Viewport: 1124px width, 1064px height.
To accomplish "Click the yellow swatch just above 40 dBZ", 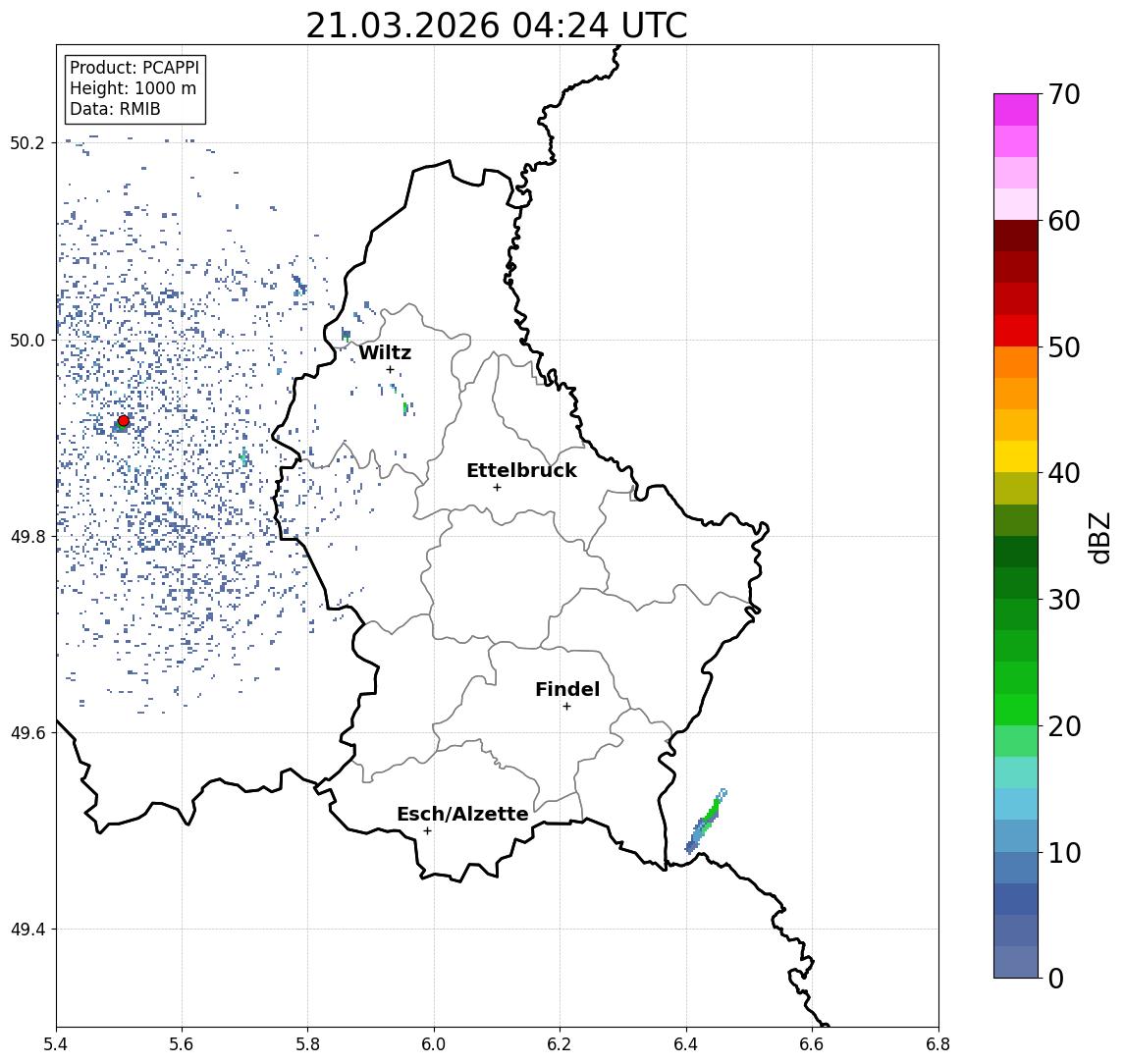I will 1016,457.
